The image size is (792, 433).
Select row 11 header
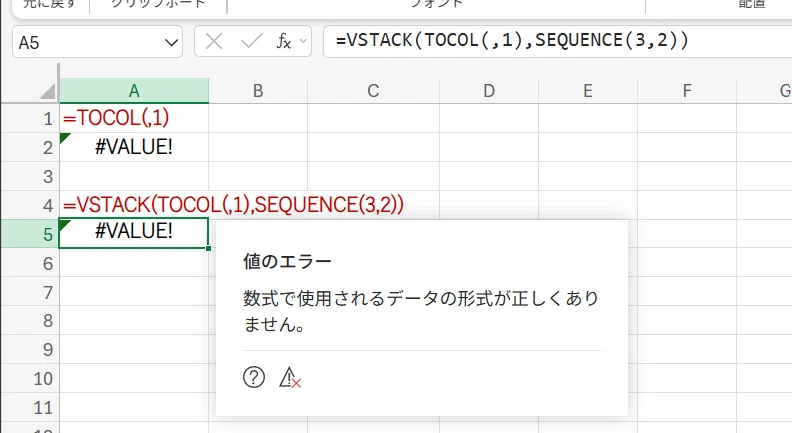(x=30, y=407)
